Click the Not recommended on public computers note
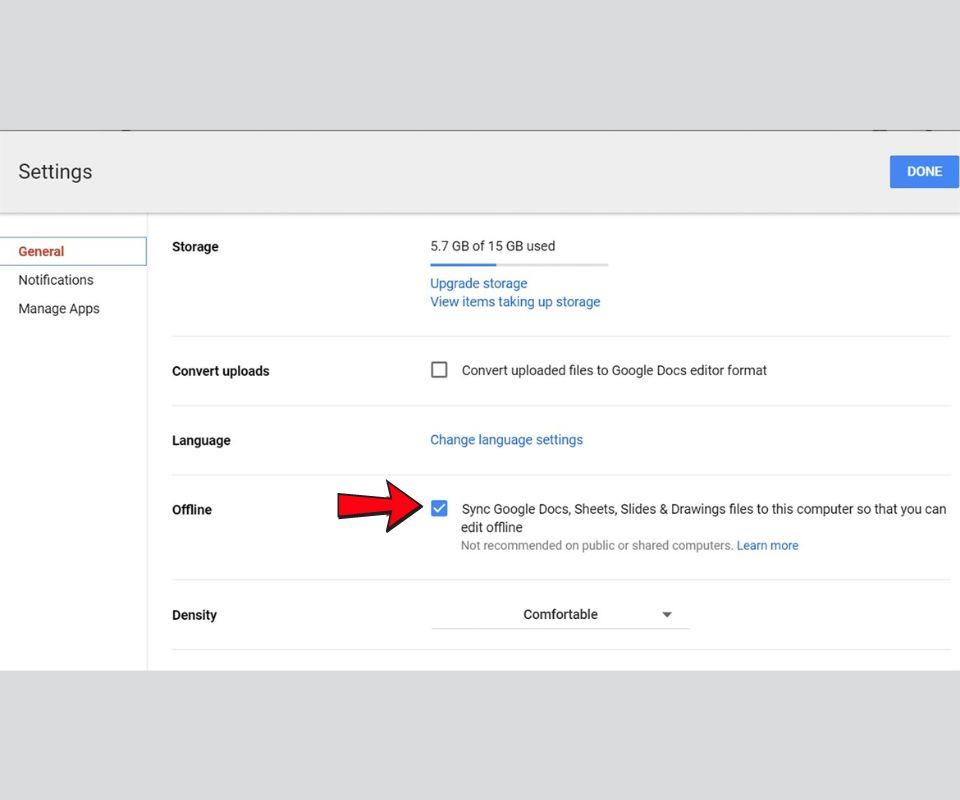 [x=597, y=545]
